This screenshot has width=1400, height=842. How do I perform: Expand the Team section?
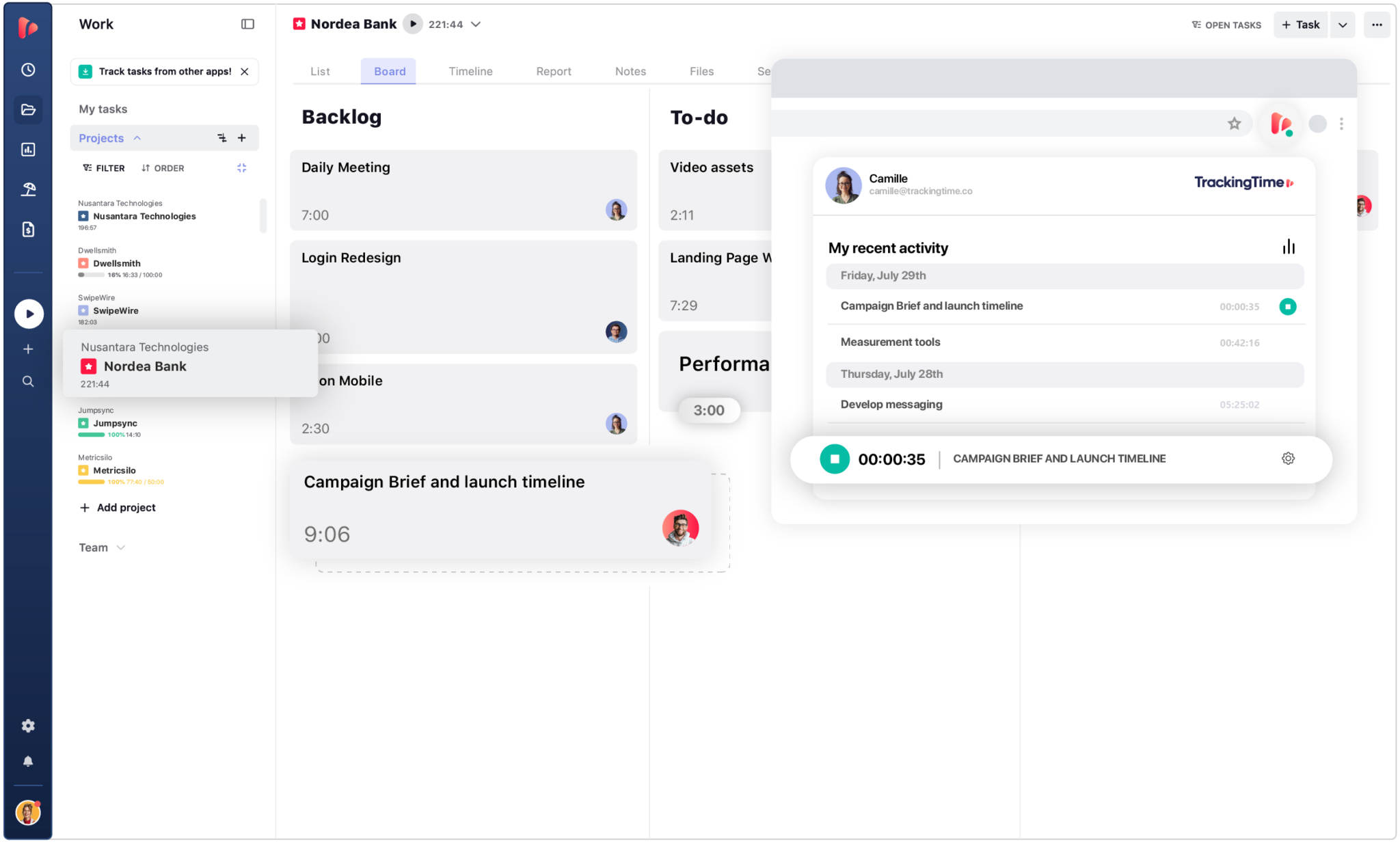[121, 547]
